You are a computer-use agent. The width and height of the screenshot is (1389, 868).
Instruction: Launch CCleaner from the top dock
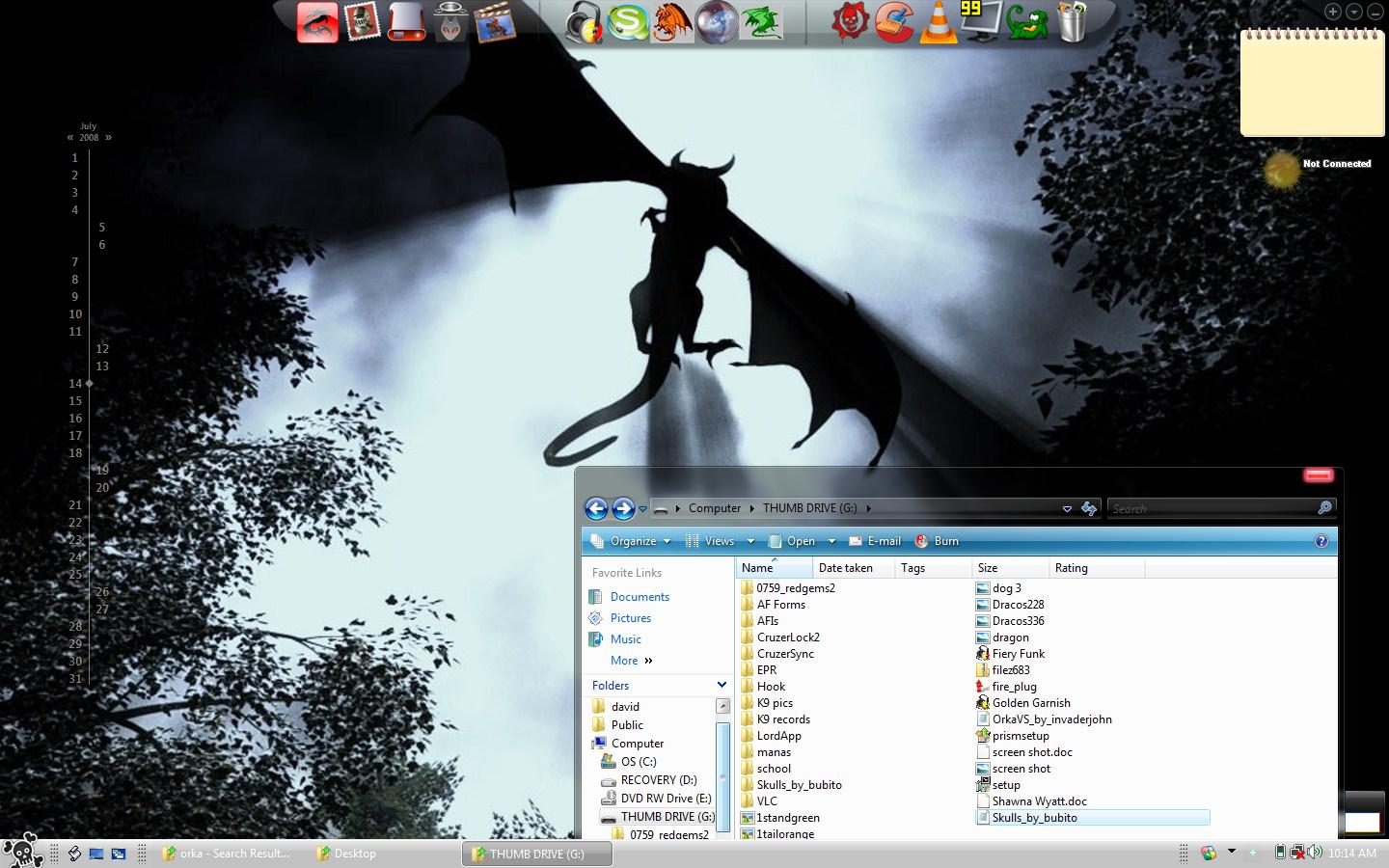click(894, 22)
